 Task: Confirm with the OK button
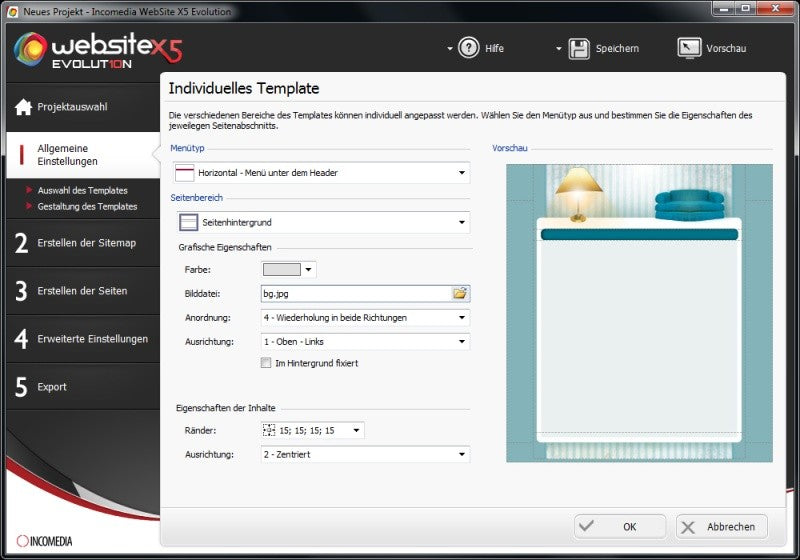619,526
